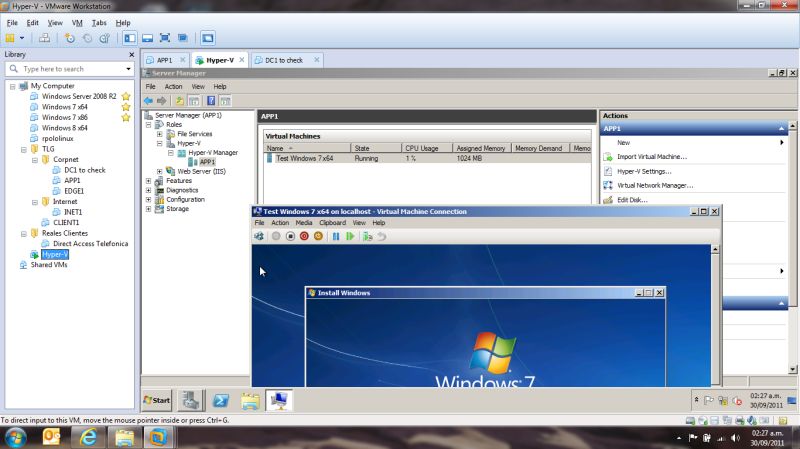Image resolution: width=800 pixels, height=449 pixels.
Task: Toggle favorite star for Windows 7 x86
Action: [126, 117]
